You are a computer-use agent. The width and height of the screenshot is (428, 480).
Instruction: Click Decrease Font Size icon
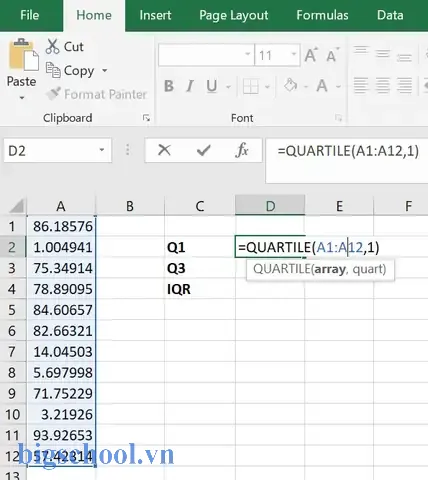point(332,55)
